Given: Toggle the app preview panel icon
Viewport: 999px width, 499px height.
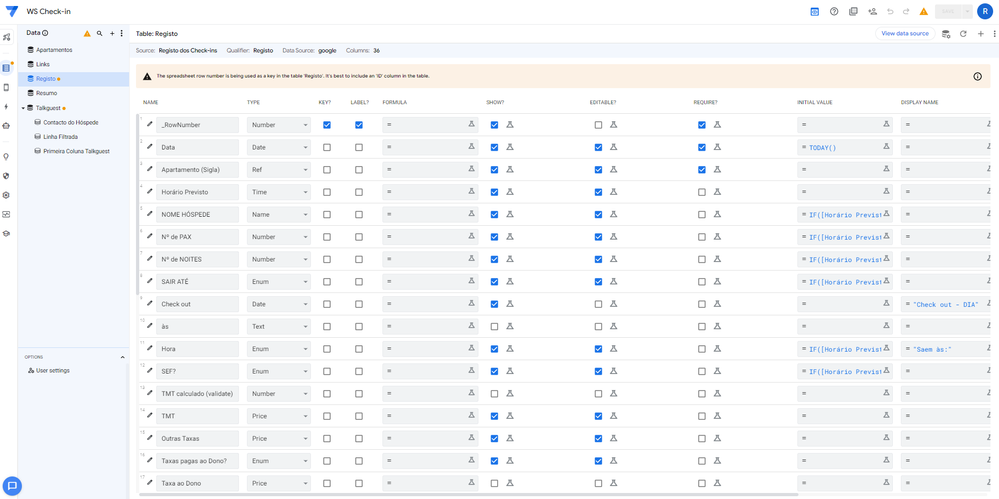Looking at the screenshot, I should point(814,11).
